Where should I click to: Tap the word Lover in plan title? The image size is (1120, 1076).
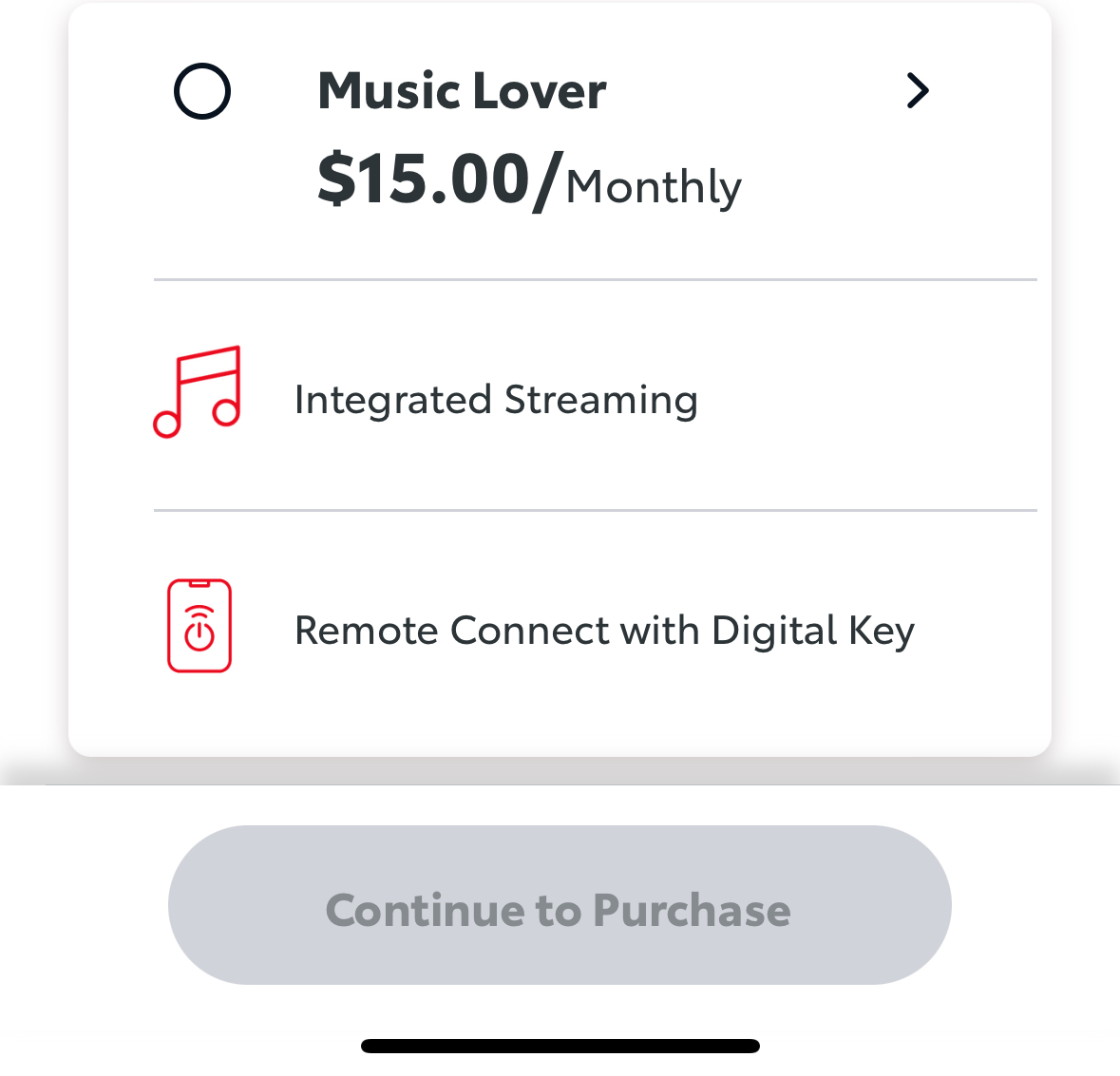[x=540, y=91]
